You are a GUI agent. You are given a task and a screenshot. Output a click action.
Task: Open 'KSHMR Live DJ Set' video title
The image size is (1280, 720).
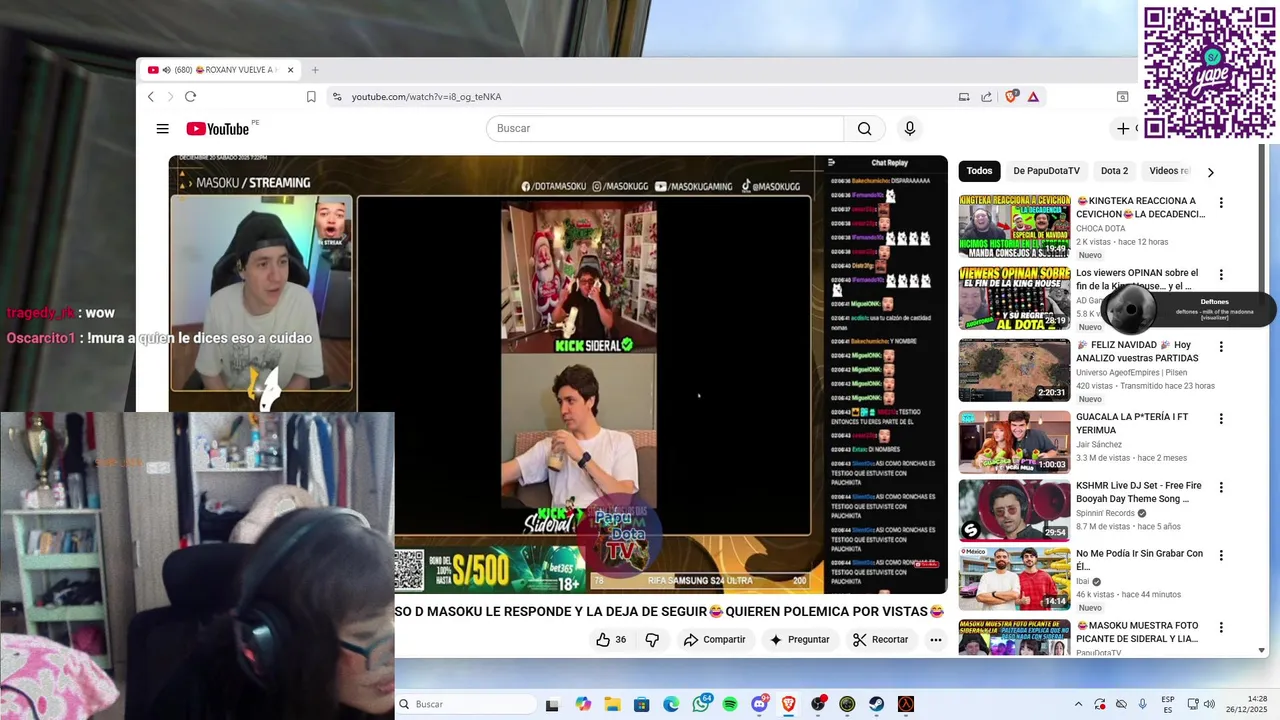[1138, 492]
